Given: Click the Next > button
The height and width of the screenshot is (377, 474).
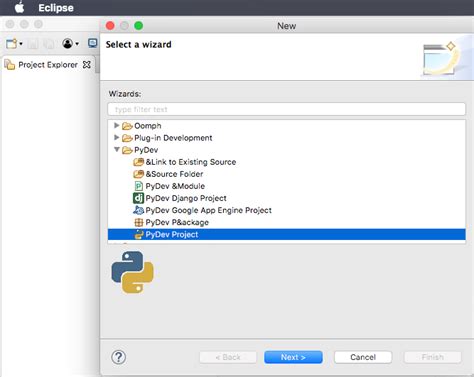Looking at the screenshot, I should coord(293,357).
